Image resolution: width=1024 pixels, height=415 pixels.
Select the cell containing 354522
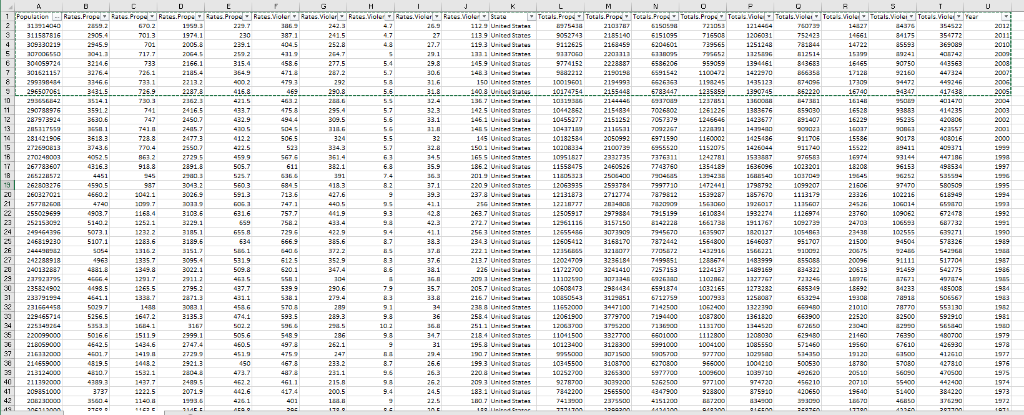(x=940, y=24)
